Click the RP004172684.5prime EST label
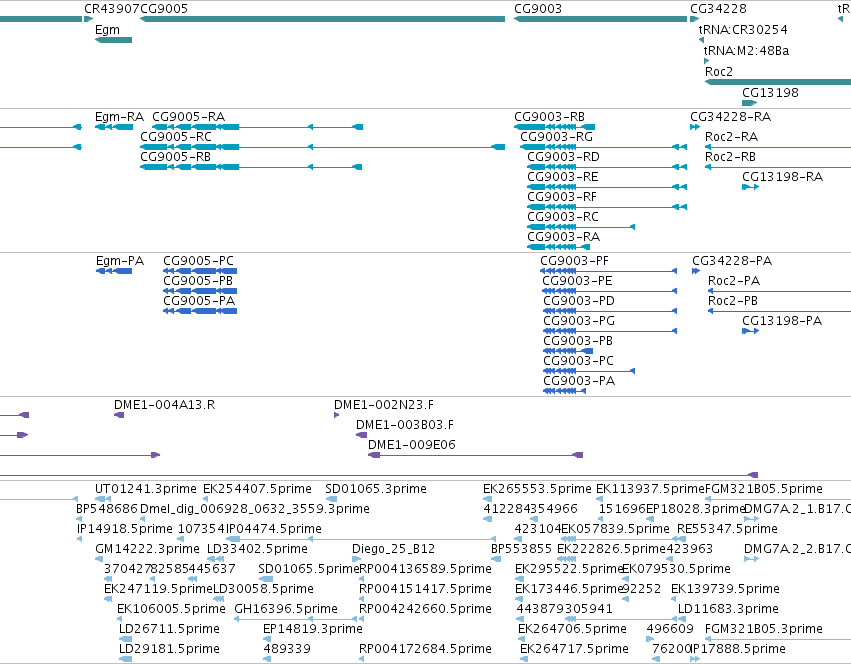Viewport: 851px width, 664px height. [x=425, y=649]
